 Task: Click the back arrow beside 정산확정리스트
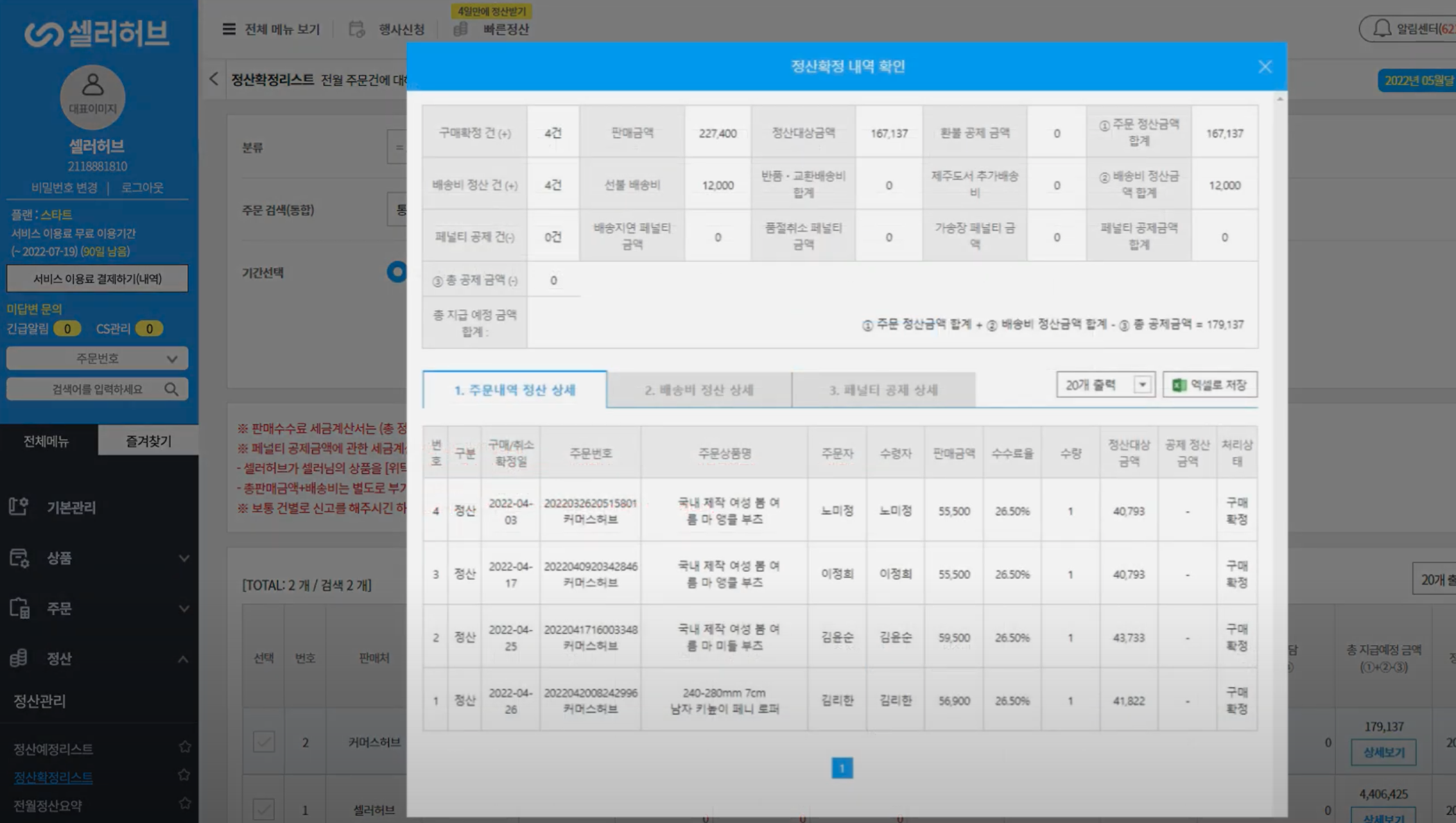214,79
